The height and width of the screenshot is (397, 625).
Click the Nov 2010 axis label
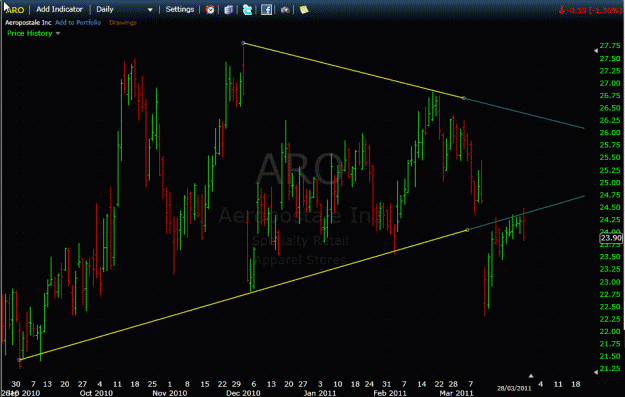click(x=170, y=393)
